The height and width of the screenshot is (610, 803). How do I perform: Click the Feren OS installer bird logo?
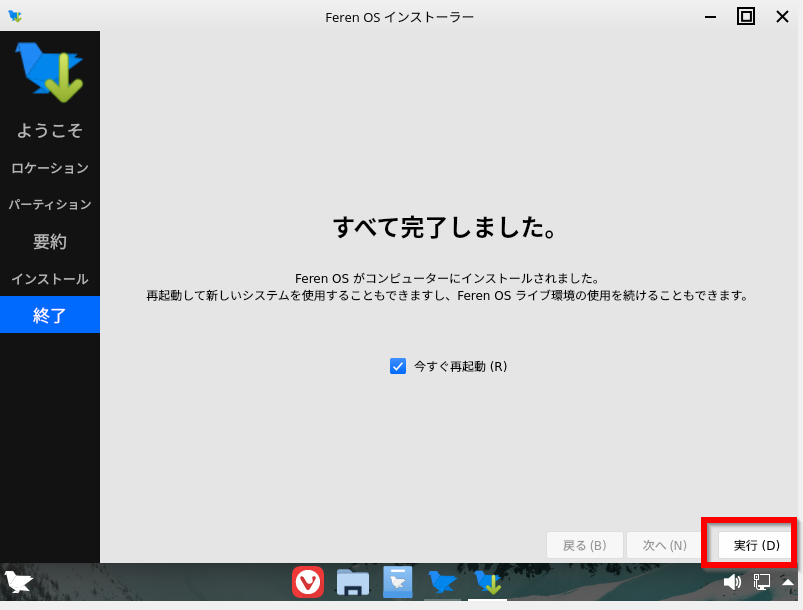[x=49, y=72]
